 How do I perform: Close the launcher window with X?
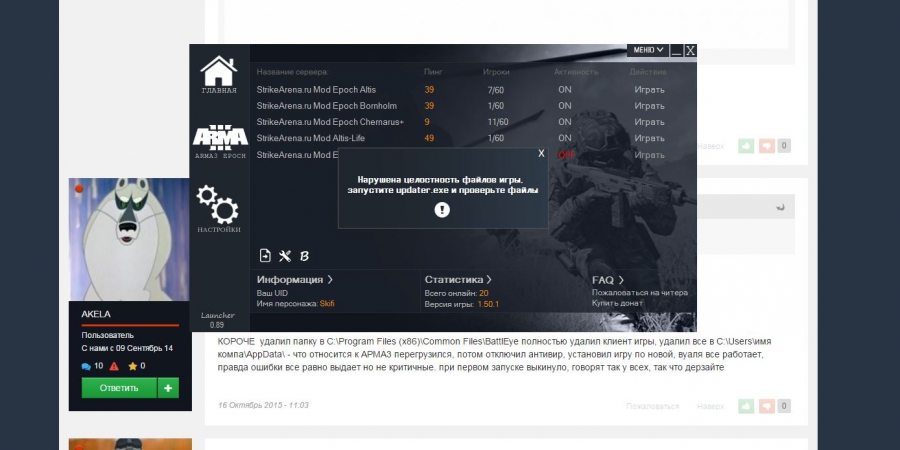690,51
